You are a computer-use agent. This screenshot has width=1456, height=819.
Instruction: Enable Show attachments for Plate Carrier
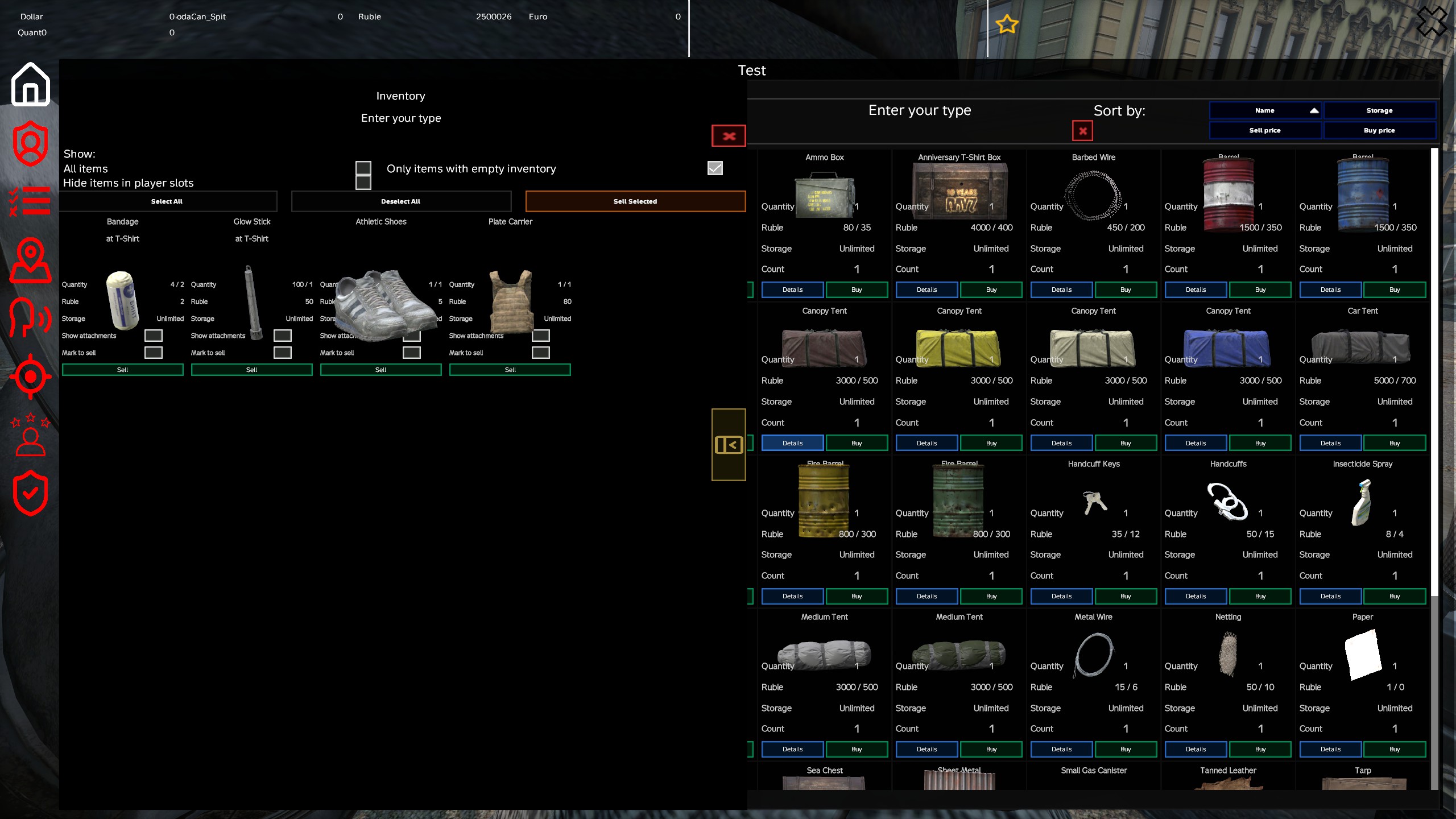pos(541,336)
